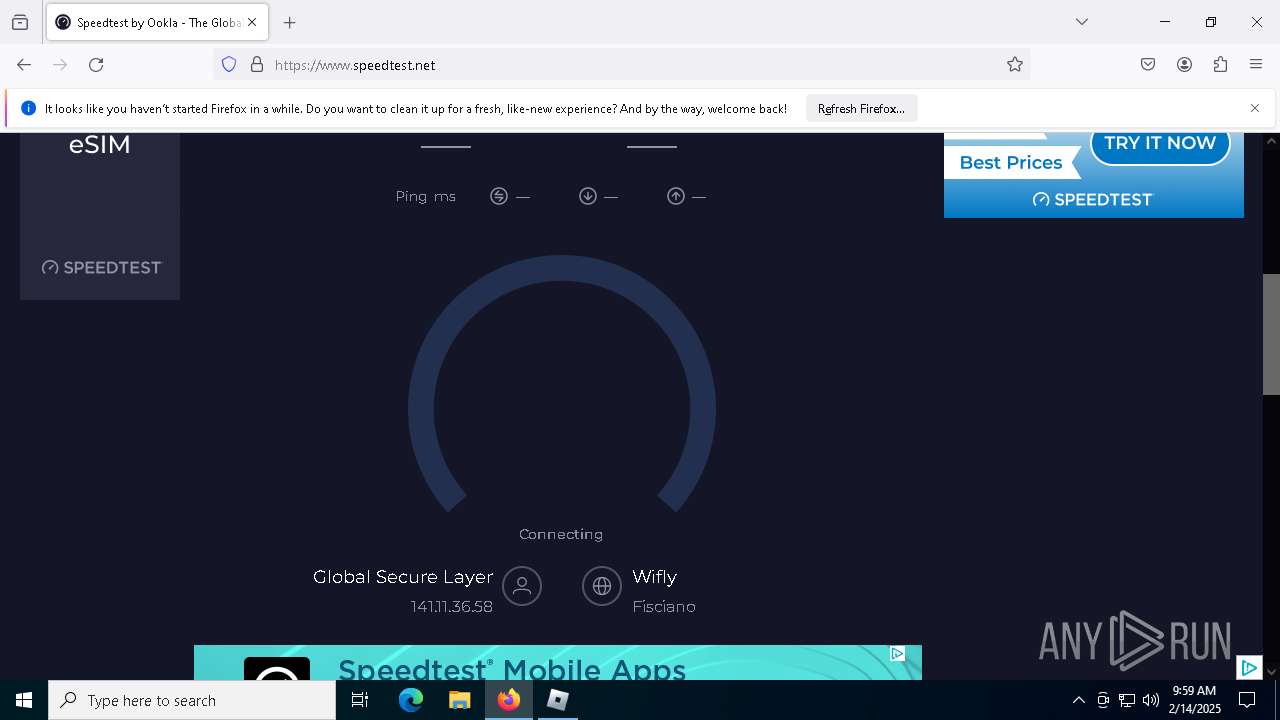This screenshot has height=720, width=1280.
Task: Go back to previous page
Action: click(x=24, y=65)
